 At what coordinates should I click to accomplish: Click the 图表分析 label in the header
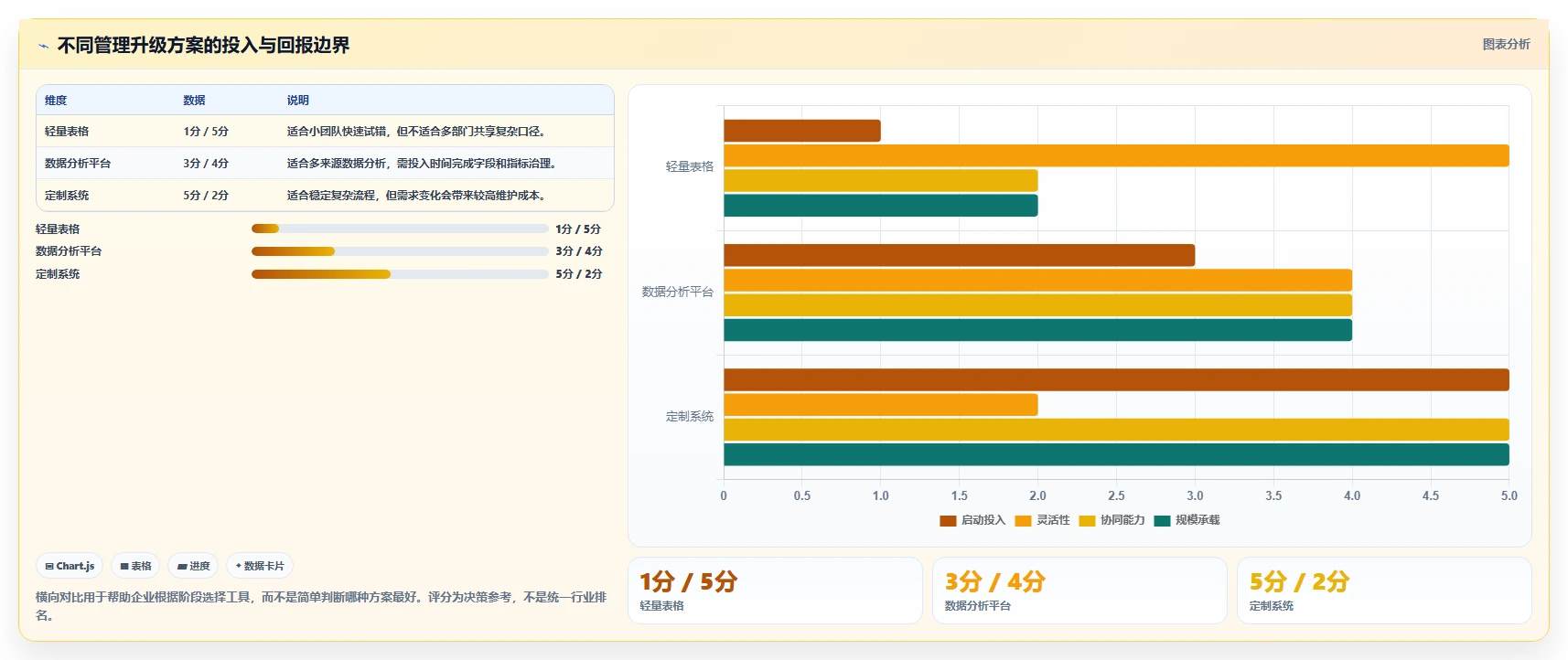click(1506, 44)
